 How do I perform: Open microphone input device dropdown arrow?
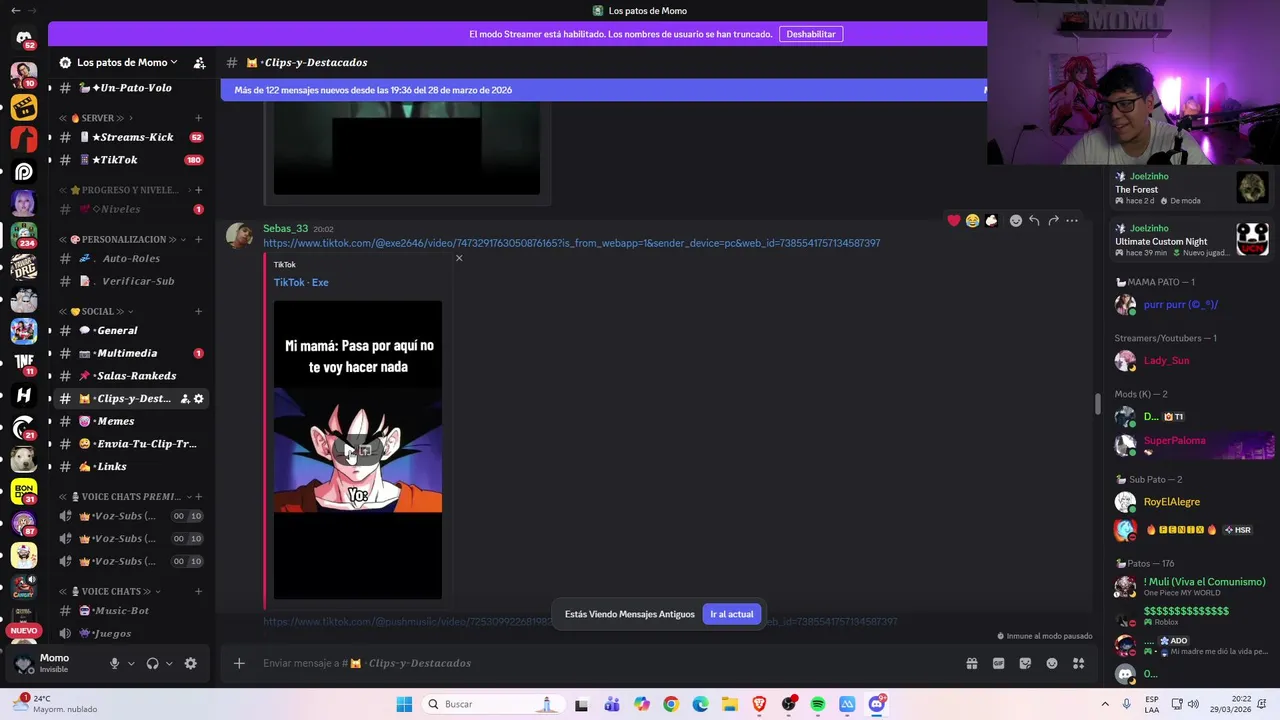[130, 663]
